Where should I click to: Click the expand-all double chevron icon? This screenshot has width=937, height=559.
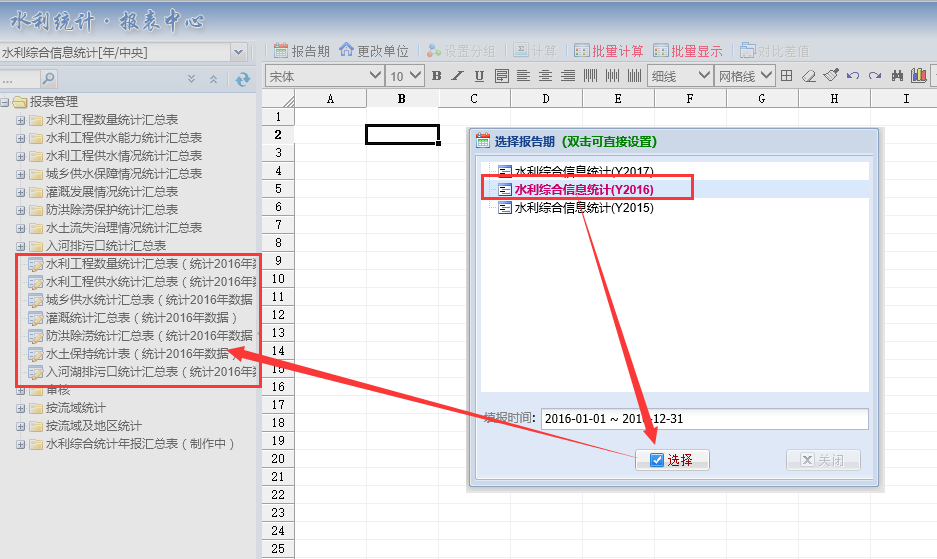(x=192, y=79)
